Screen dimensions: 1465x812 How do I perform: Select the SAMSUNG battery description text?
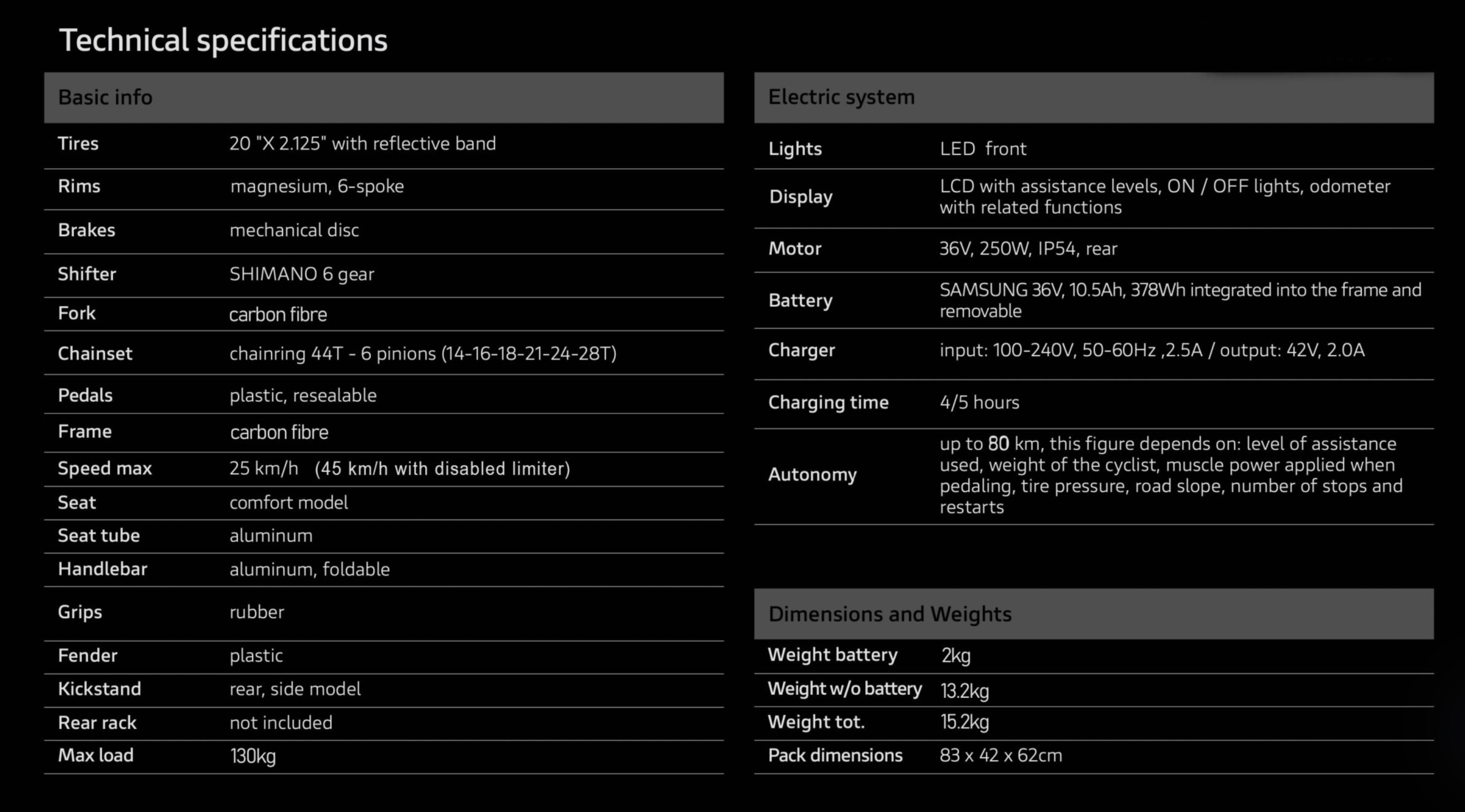click(x=1180, y=300)
